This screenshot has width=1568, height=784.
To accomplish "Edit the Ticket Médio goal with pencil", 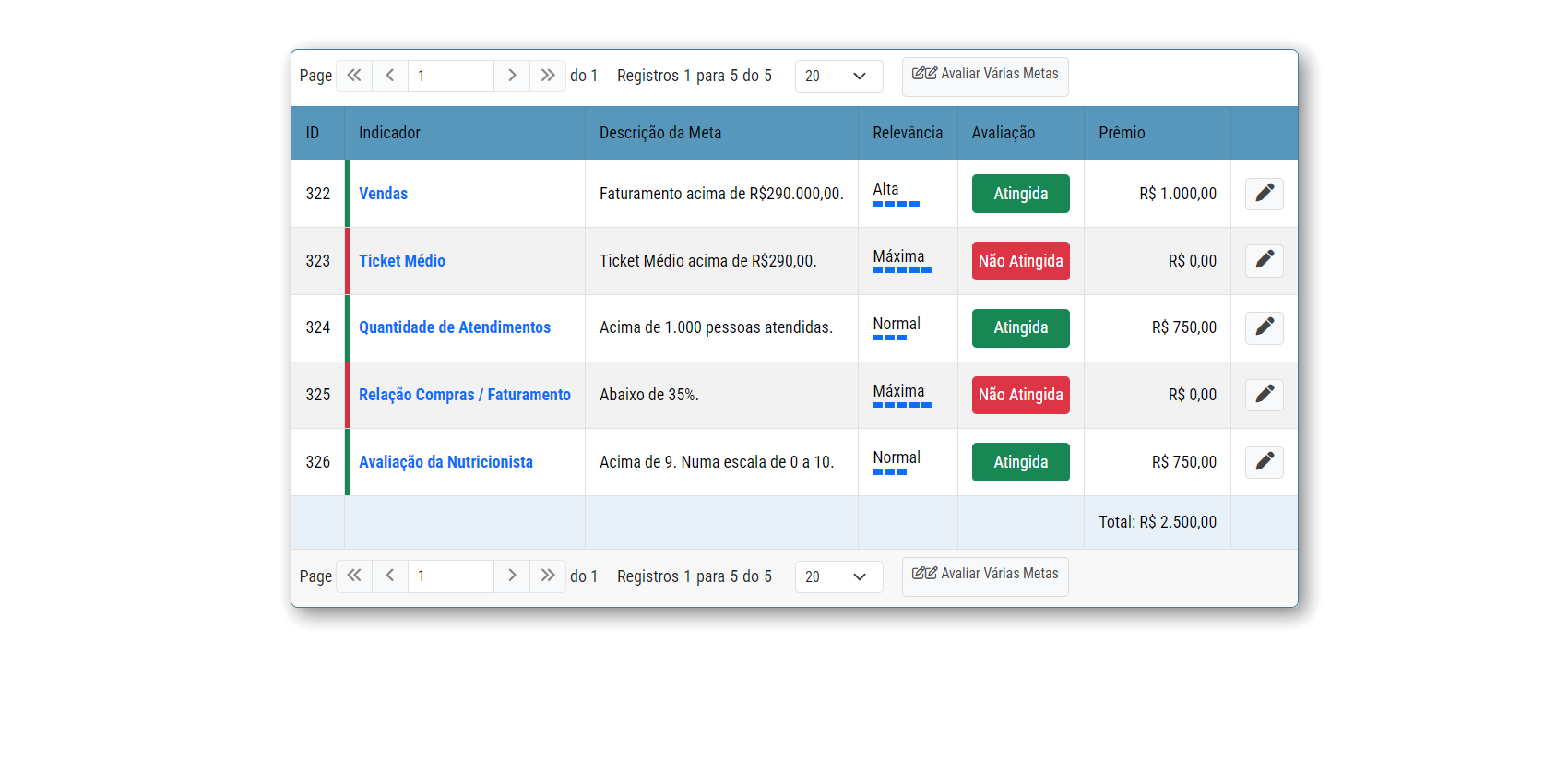I will [x=1264, y=261].
